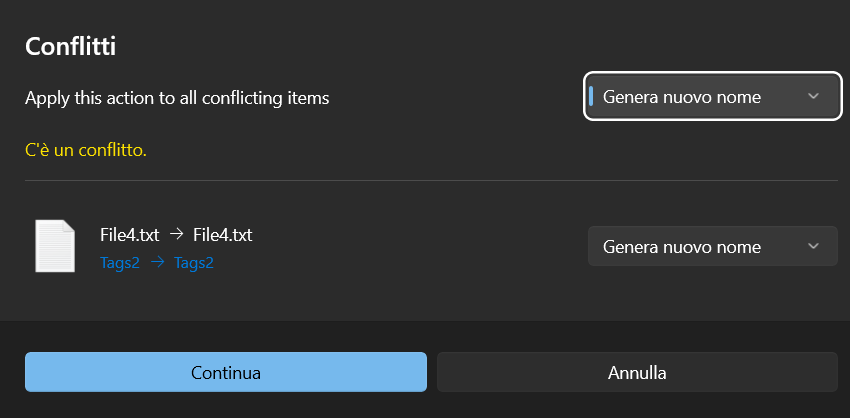Screen dimensions: 850x418
Task: Click "Genera nuovo nome" text in File4.txt row
Action: [682, 247]
